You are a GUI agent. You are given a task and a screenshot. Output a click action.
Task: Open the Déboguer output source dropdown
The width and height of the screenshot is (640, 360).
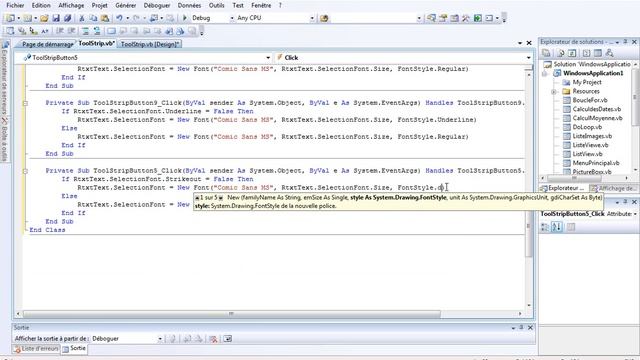[160, 339]
